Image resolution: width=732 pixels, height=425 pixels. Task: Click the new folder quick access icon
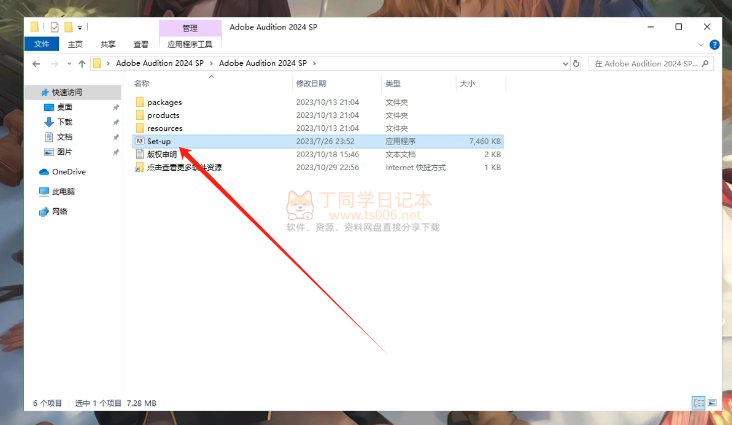[x=68, y=27]
